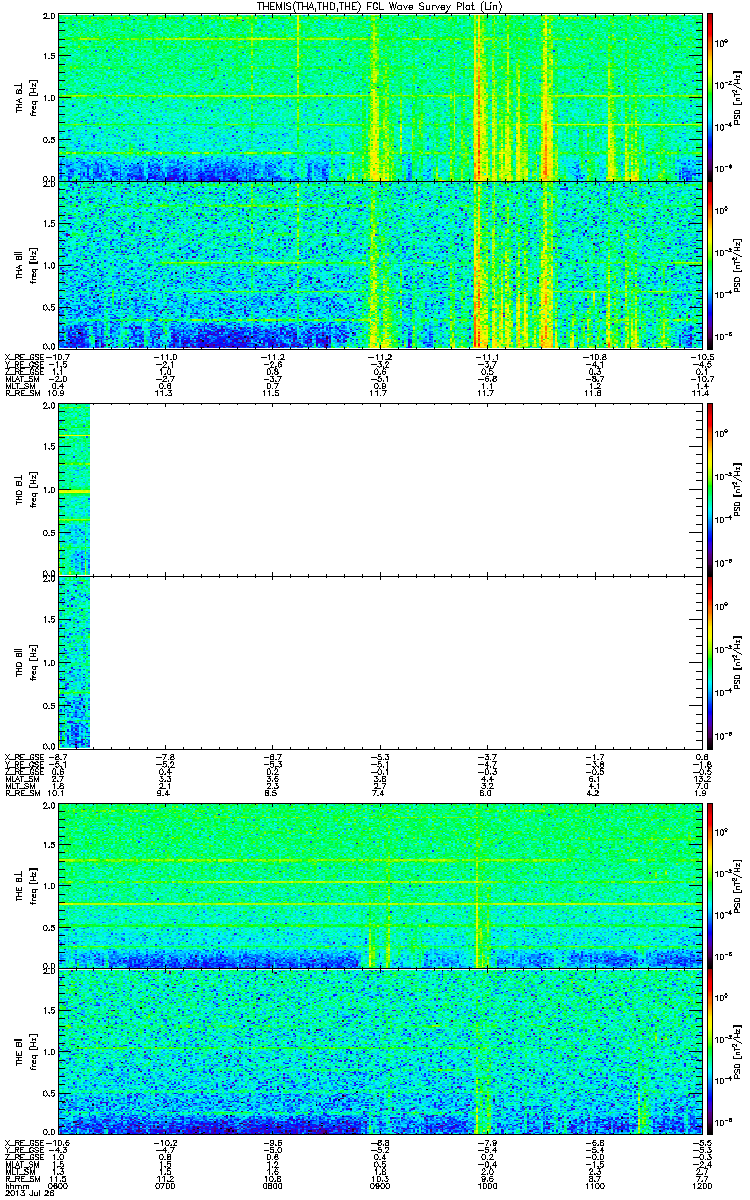Click the color bar beside THD BL panel
The height and width of the screenshot is (1200, 750).
click(x=710, y=489)
